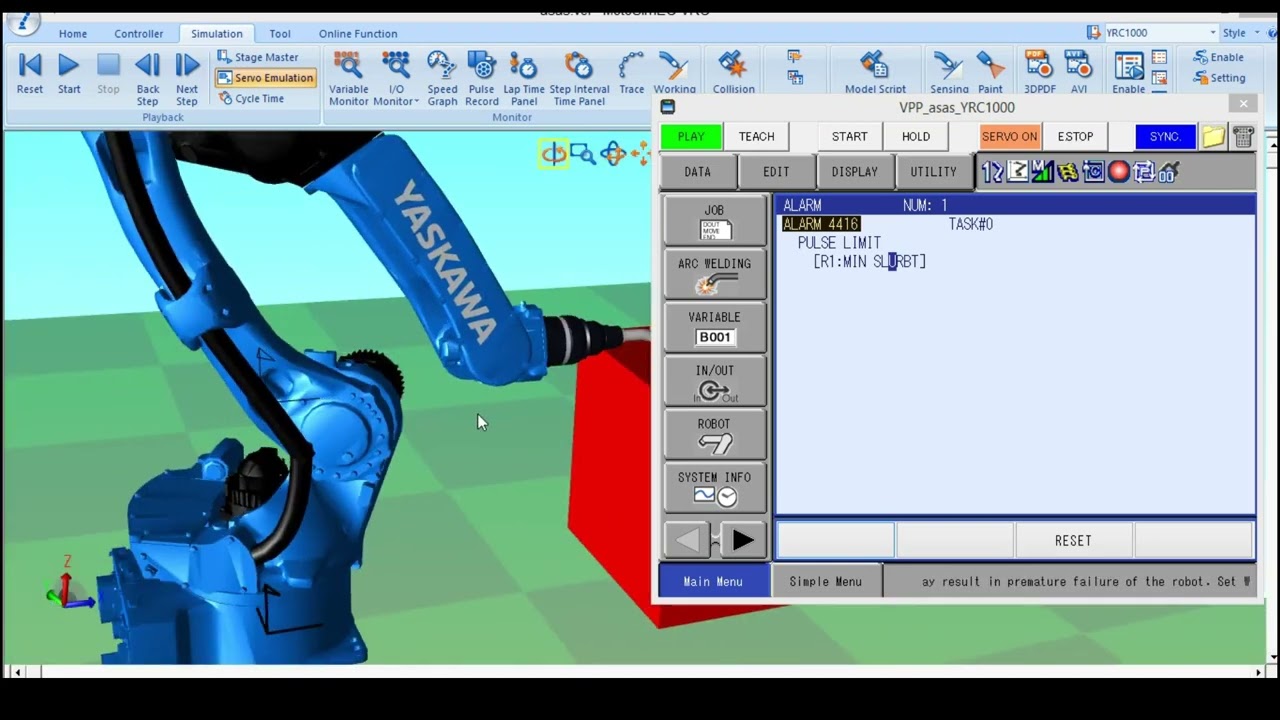Open the DISPLAY pendant menu
This screenshot has height=720, width=1280.
855,172
